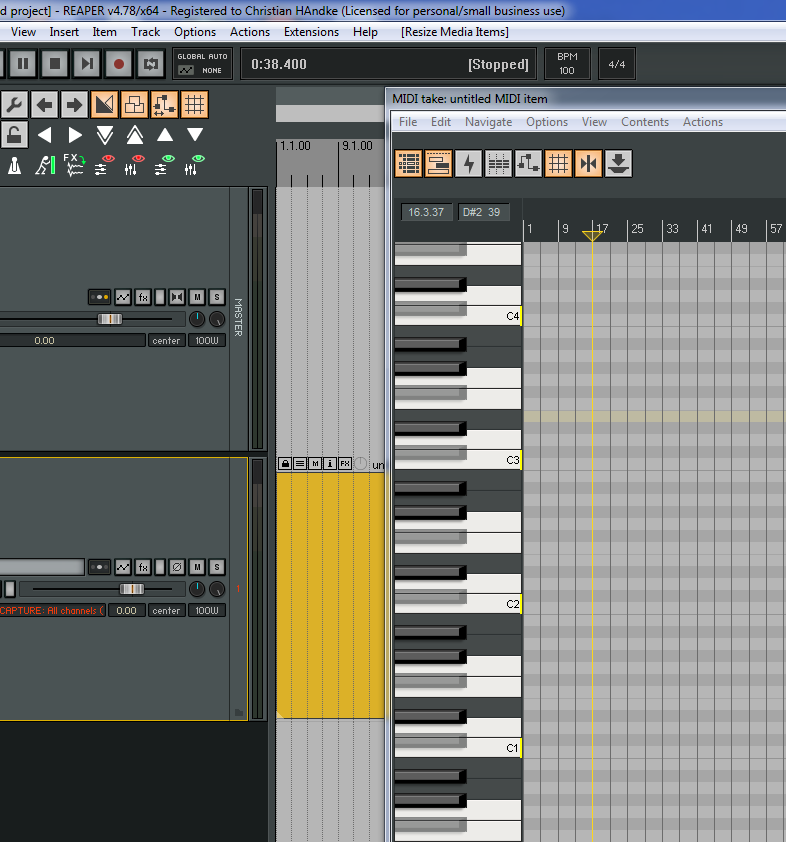
Task: Toggle the phase invert Ø button on track
Action: click(x=177, y=567)
